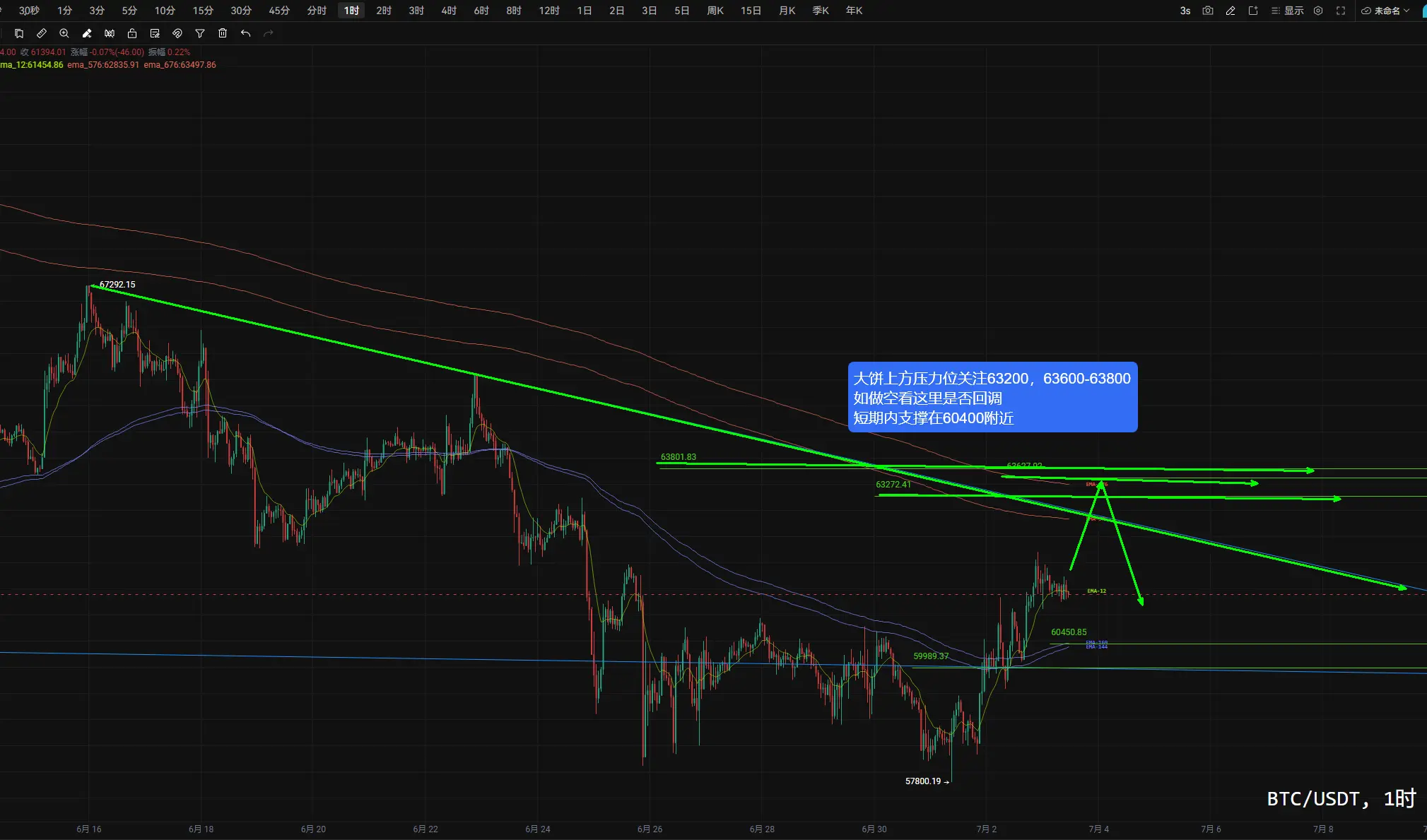
Task: Click the 6月 24 date axis label
Action: (538, 829)
